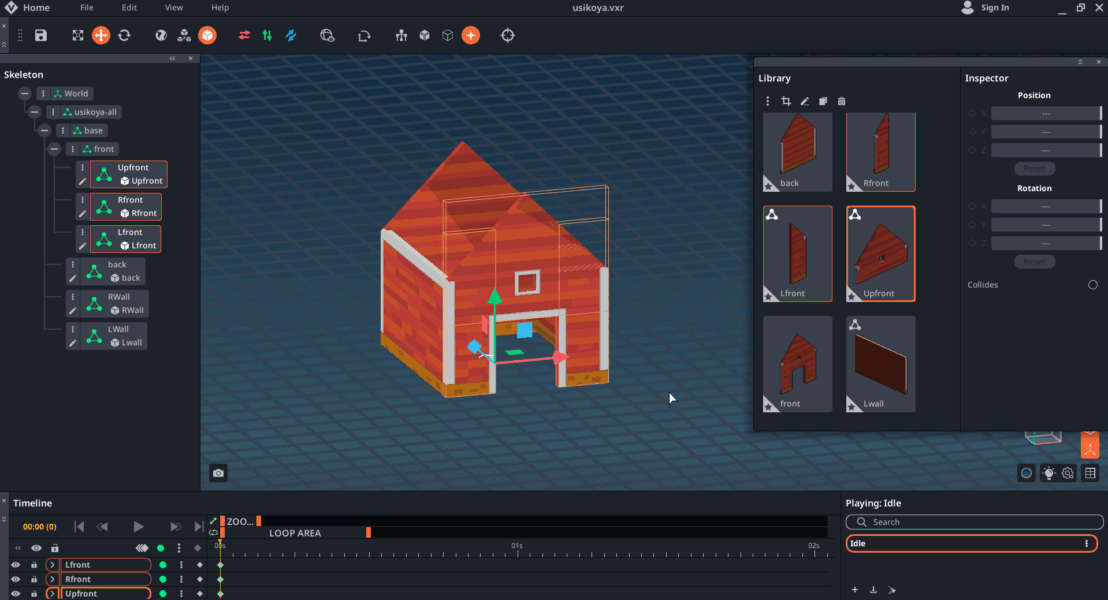Toggle all-tracks lock in timeline header

click(54, 548)
